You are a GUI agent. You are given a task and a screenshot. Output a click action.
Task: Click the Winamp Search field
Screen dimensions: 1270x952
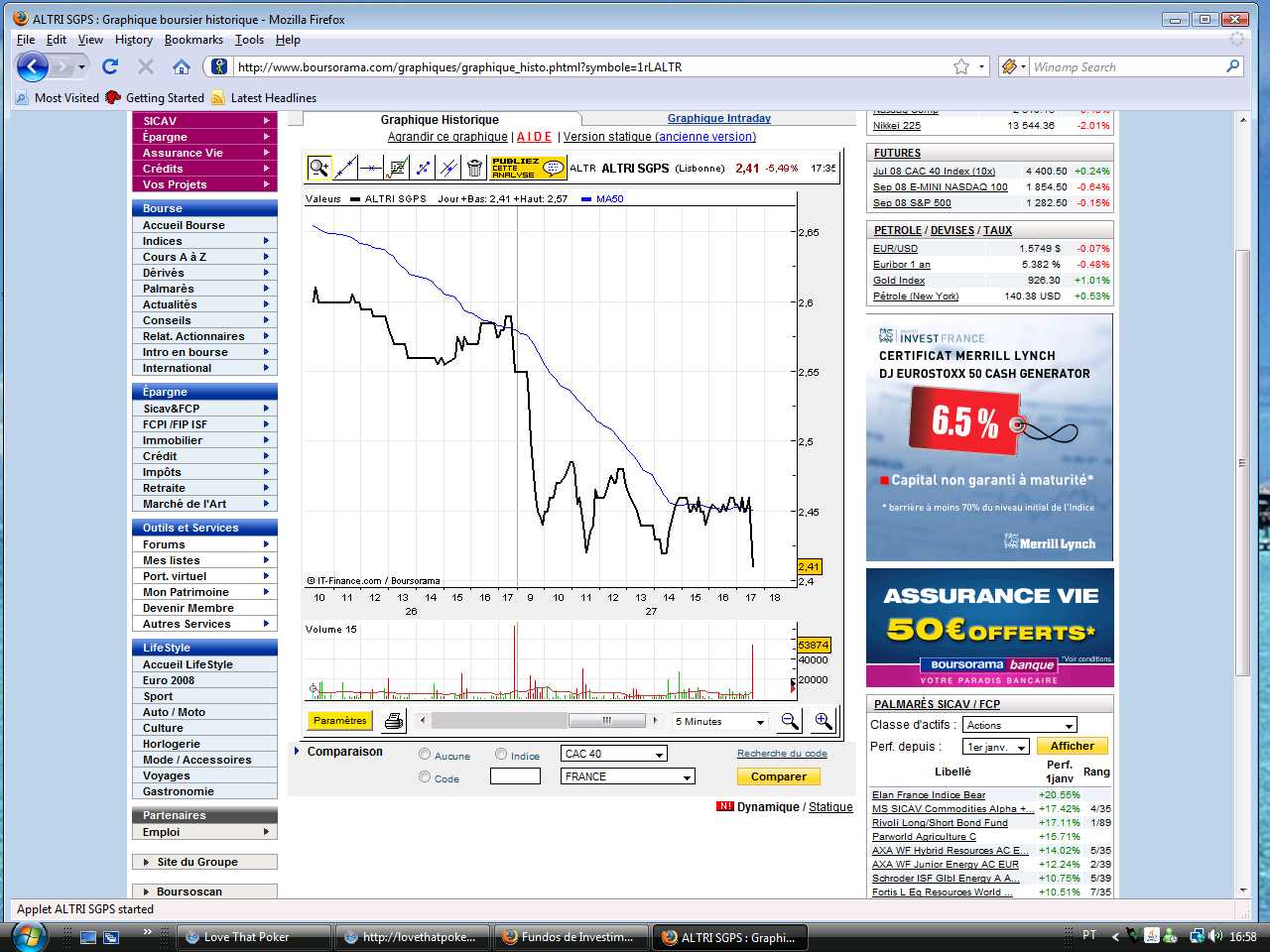pyautogui.click(x=1127, y=66)
